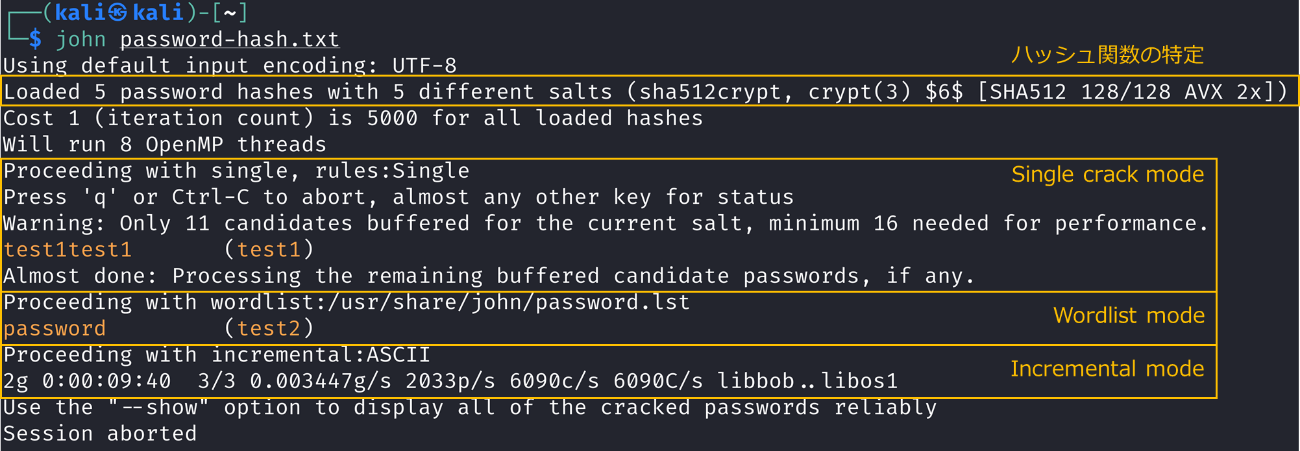Screen dimensions: 1300x451
Task: Click the 'Incremental mode' label
Action: click(x=1107, y=369)
